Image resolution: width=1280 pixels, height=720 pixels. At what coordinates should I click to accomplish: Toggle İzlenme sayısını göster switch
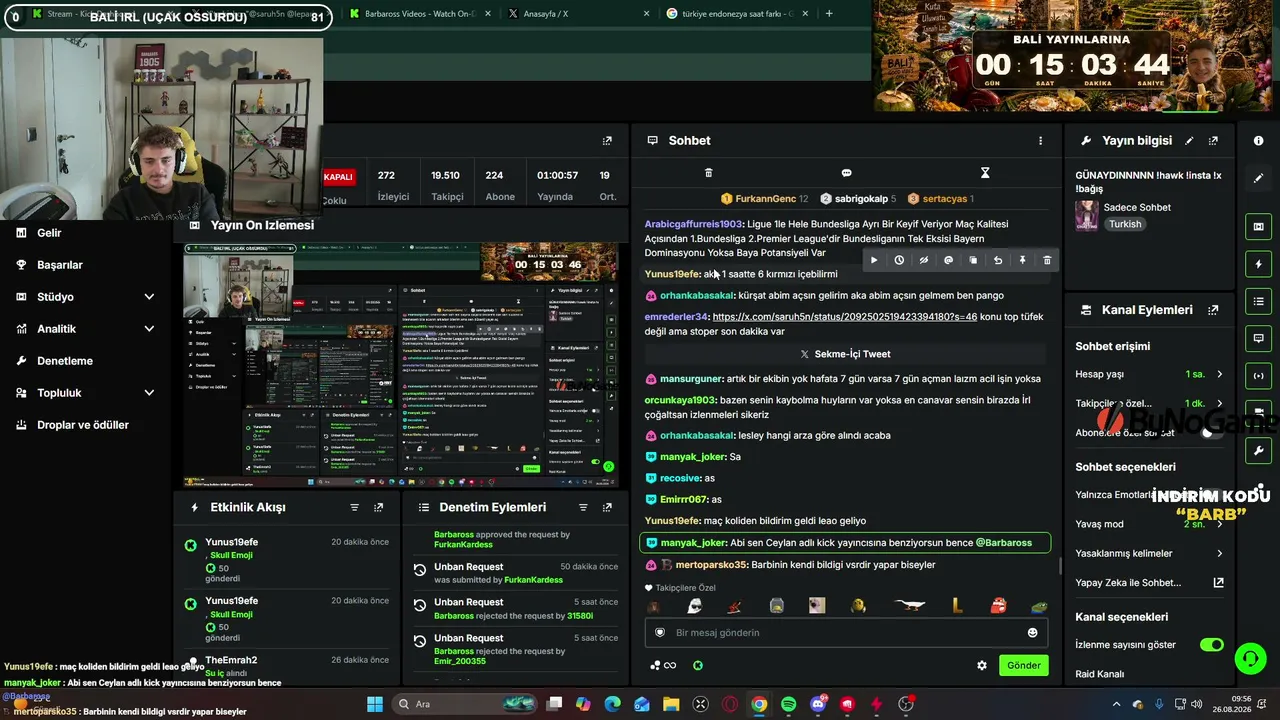1211,645
